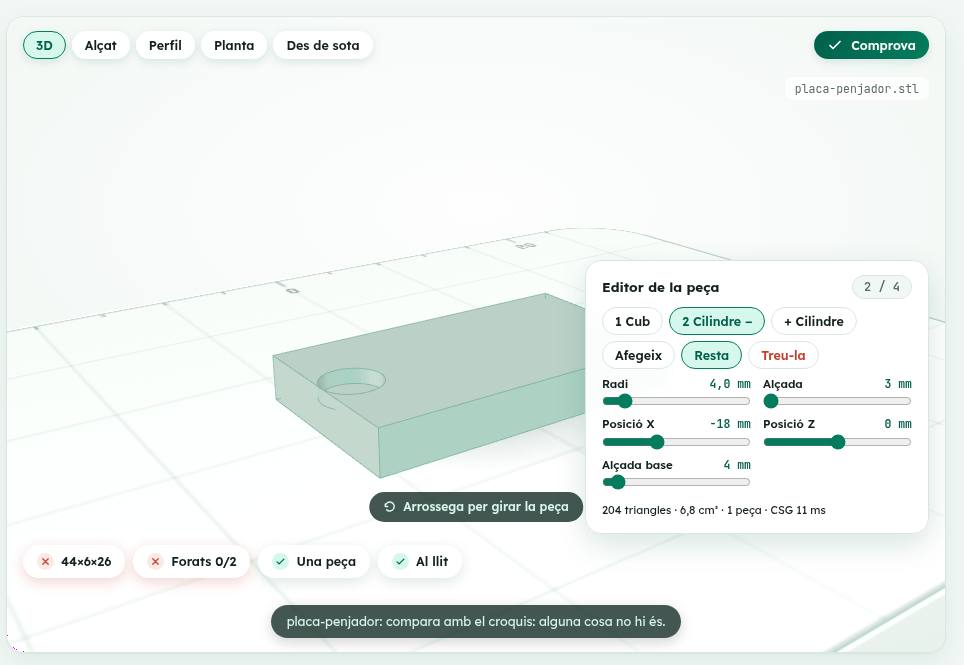This screenshot has height=665, width=964.
Task: Click the Radi slider handle
Action: (x=625, y=401)
